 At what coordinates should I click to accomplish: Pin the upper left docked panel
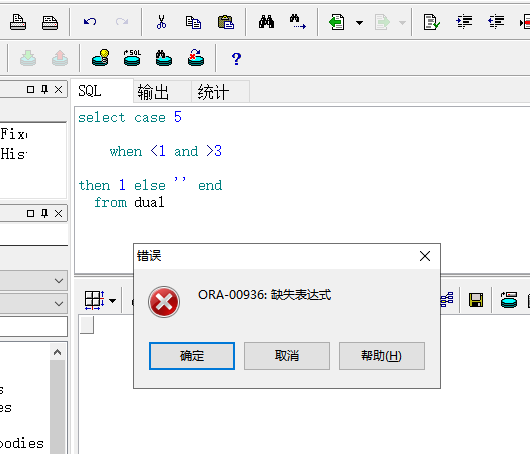(x=44, y=89)
